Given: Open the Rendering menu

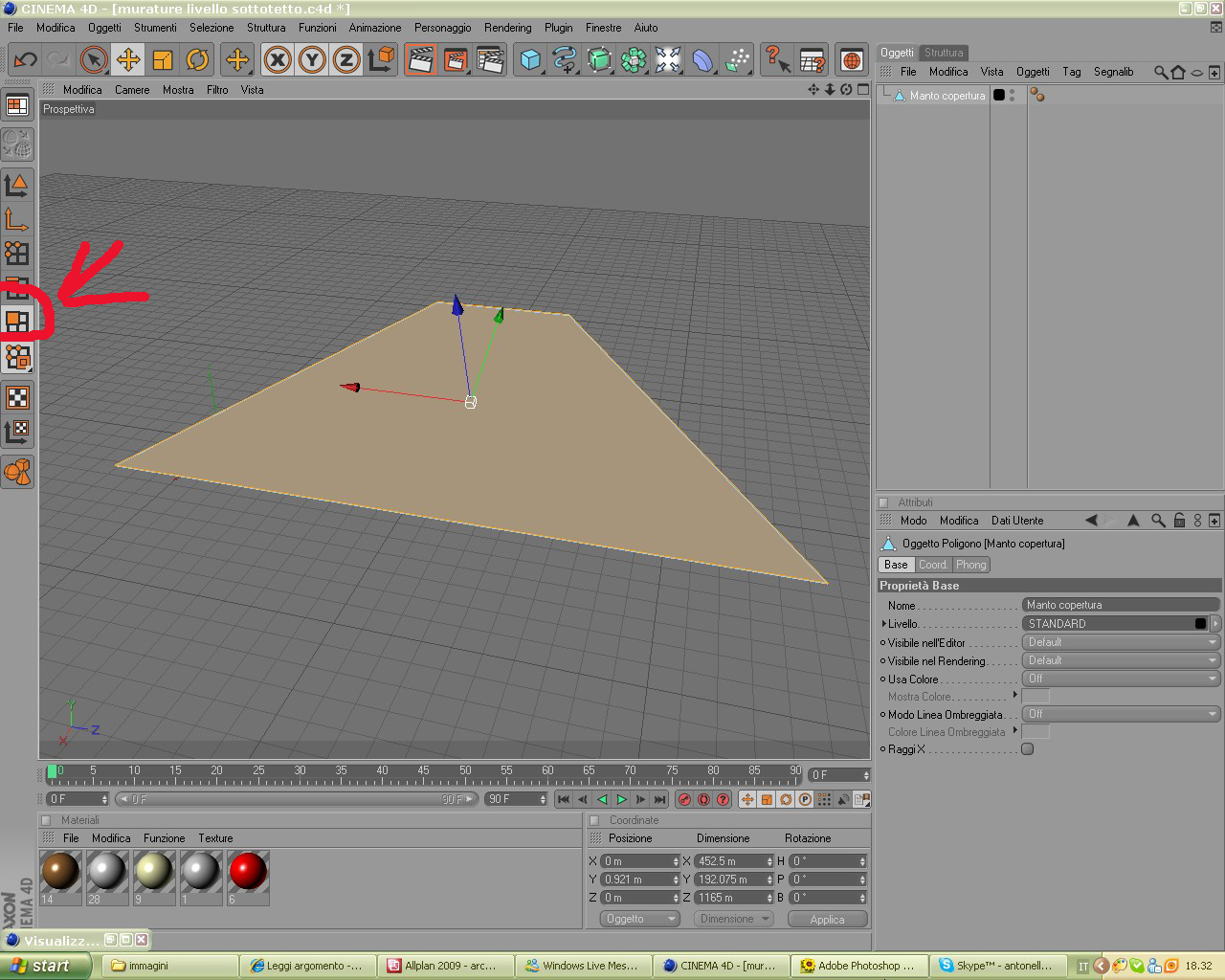Looking at the screenshot, I should [507, 28].
